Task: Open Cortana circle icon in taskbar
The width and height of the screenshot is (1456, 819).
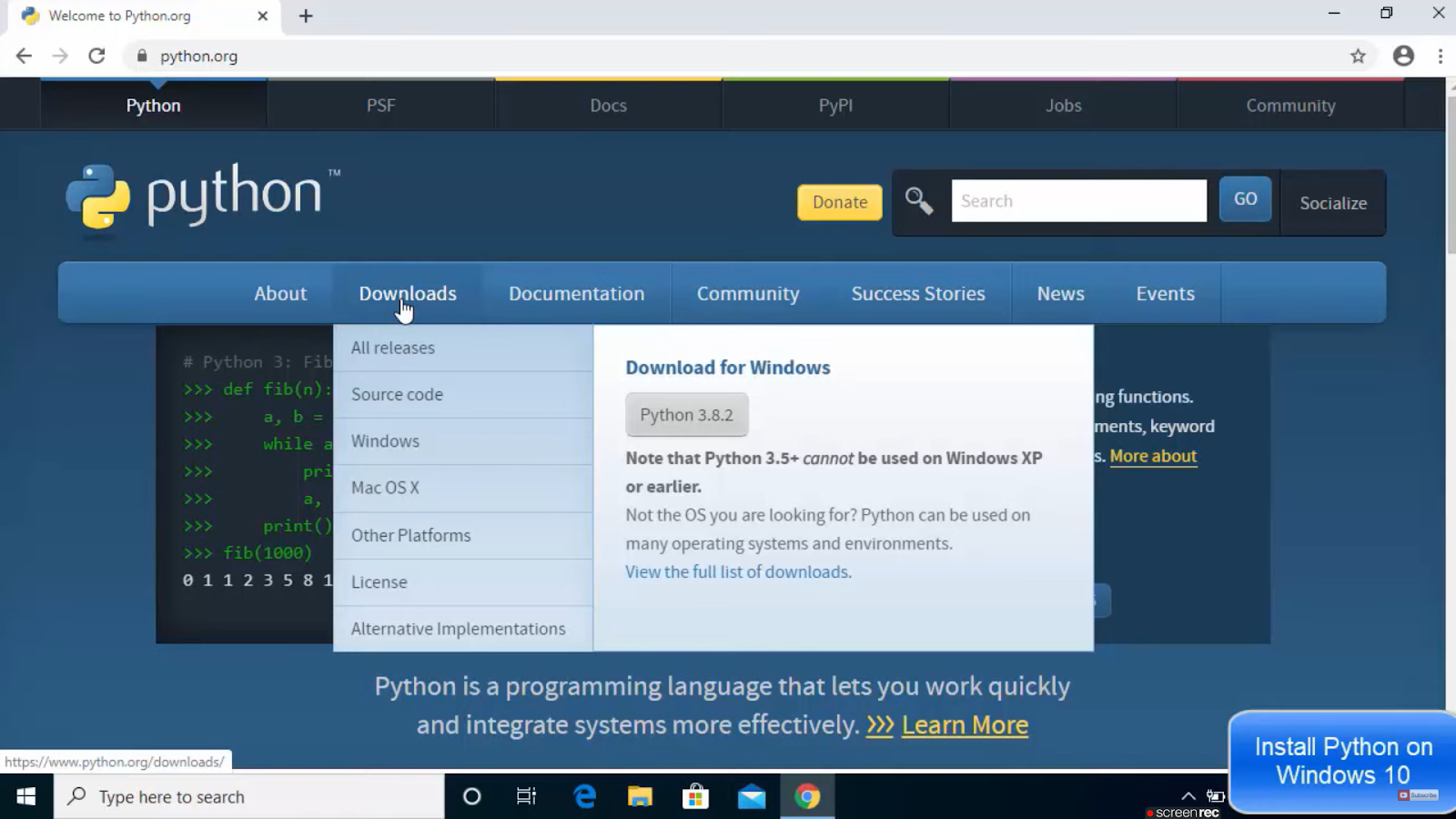Action: [x=471, y=796]
